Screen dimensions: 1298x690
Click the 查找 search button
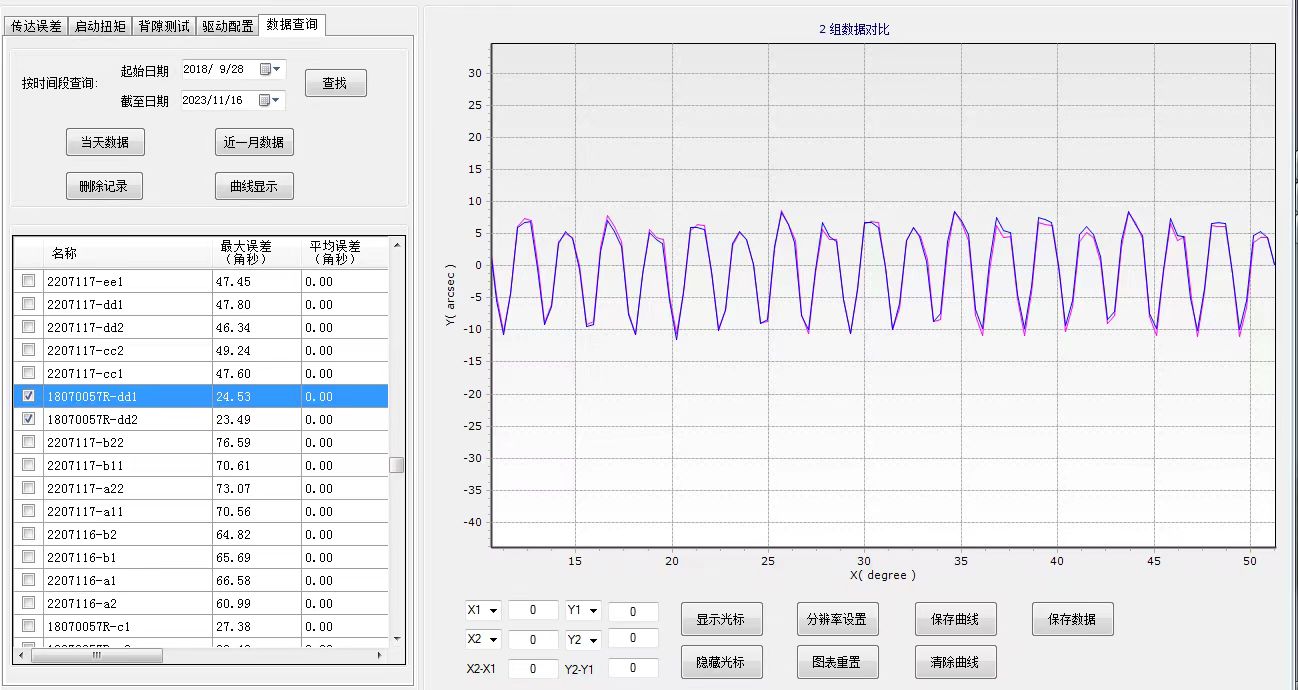pyautogui.click(x=335, y=84)
